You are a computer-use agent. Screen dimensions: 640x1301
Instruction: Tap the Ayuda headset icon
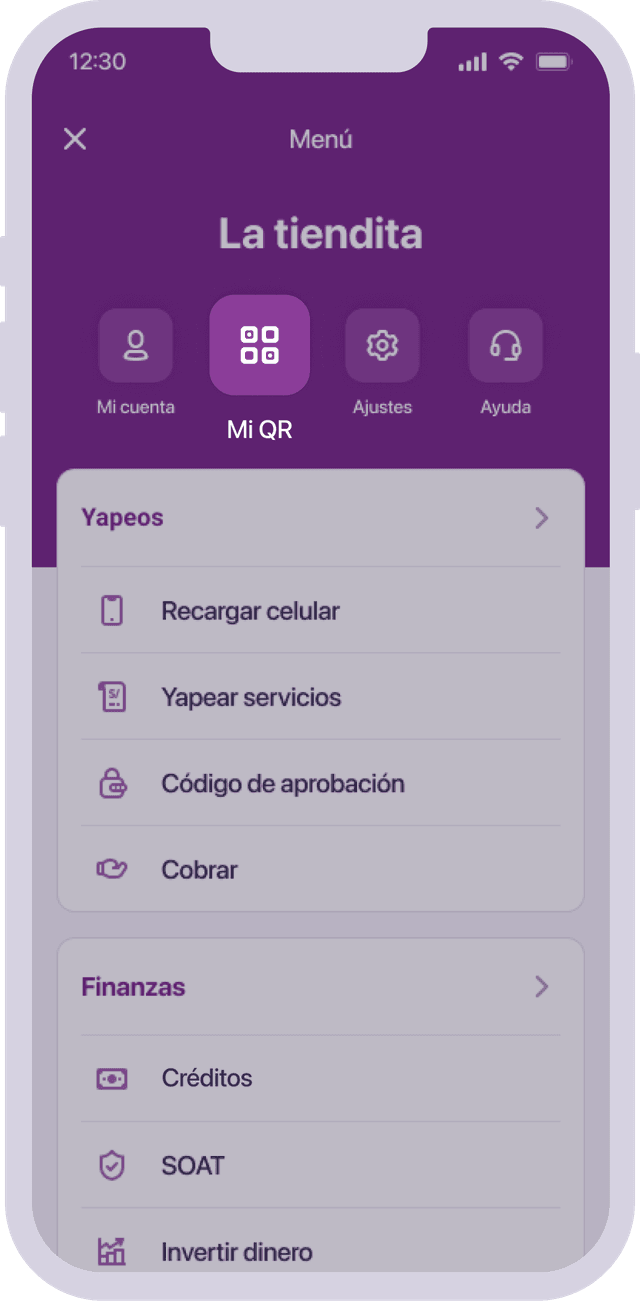click(505, 345)
